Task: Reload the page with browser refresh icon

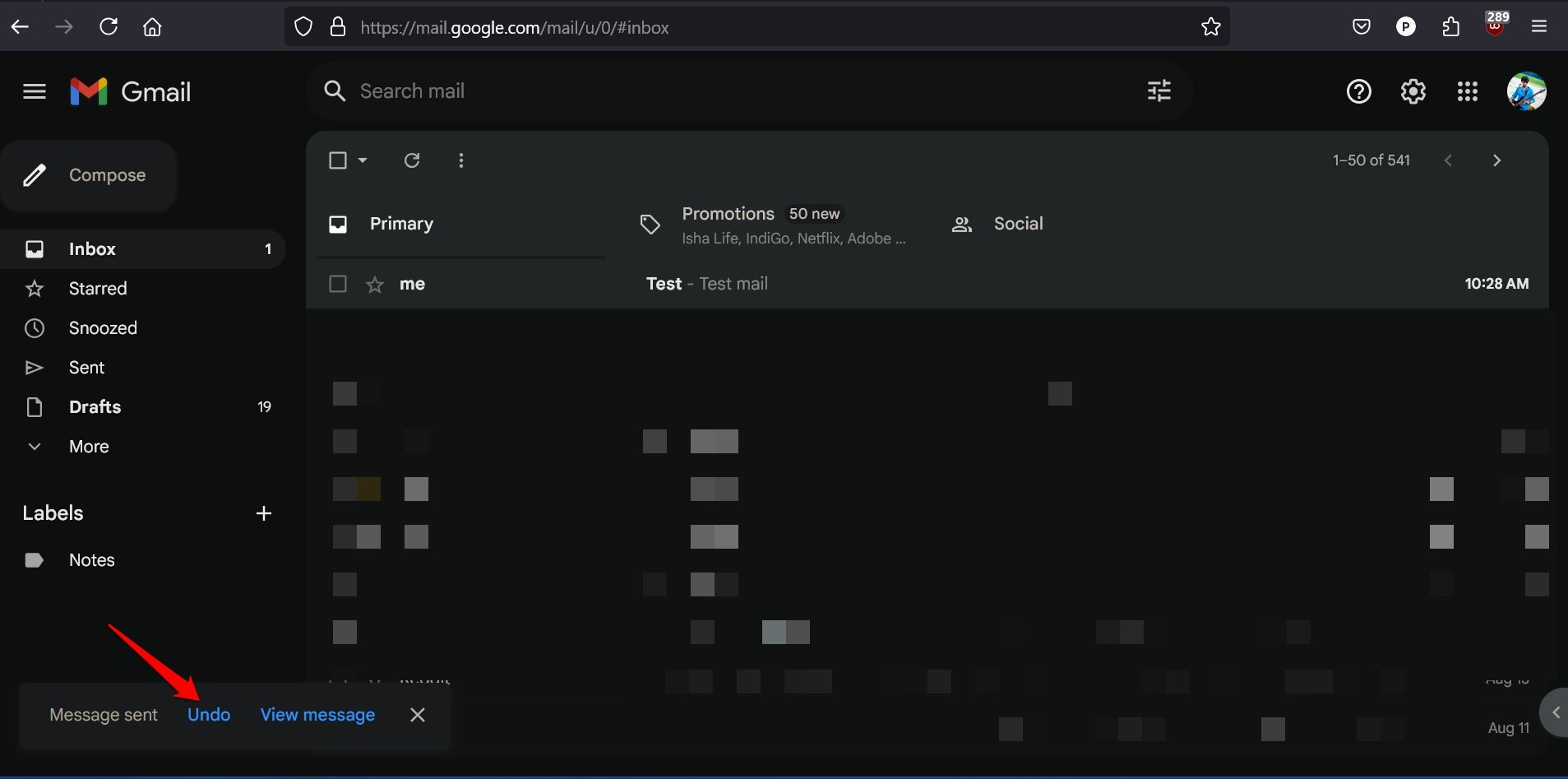Action: click(109, 27)
